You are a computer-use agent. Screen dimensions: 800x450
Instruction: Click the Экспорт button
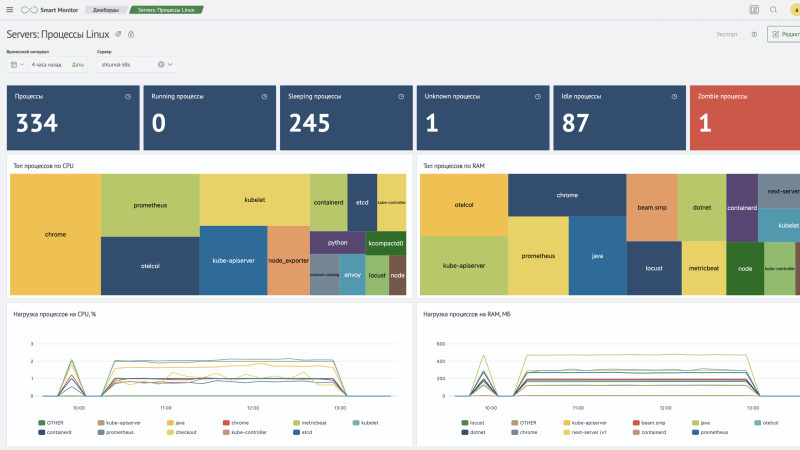tap(727, 34)
